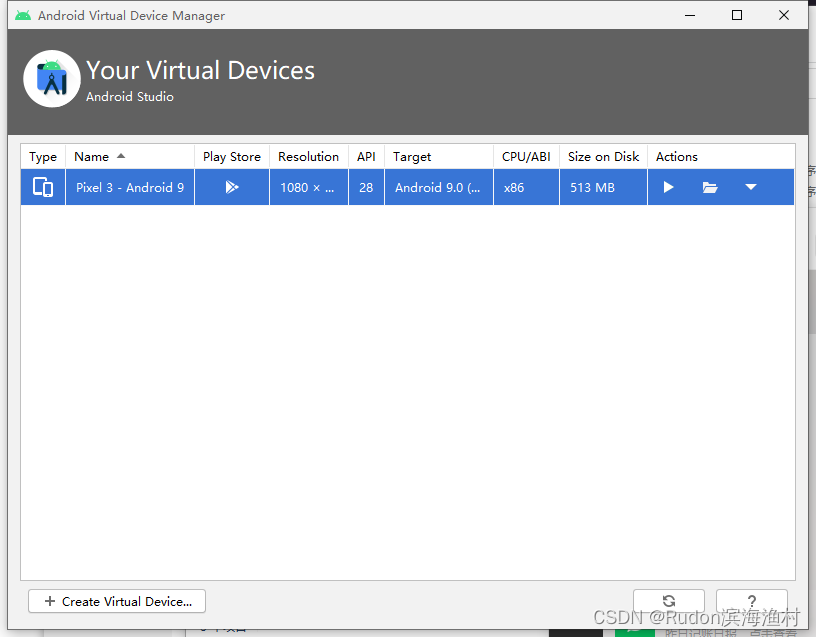This screenshot has width=816, height=637.
Task: Select the 'Pixel 3 - Android 9' name cell
Action: (x=130, y=187)
